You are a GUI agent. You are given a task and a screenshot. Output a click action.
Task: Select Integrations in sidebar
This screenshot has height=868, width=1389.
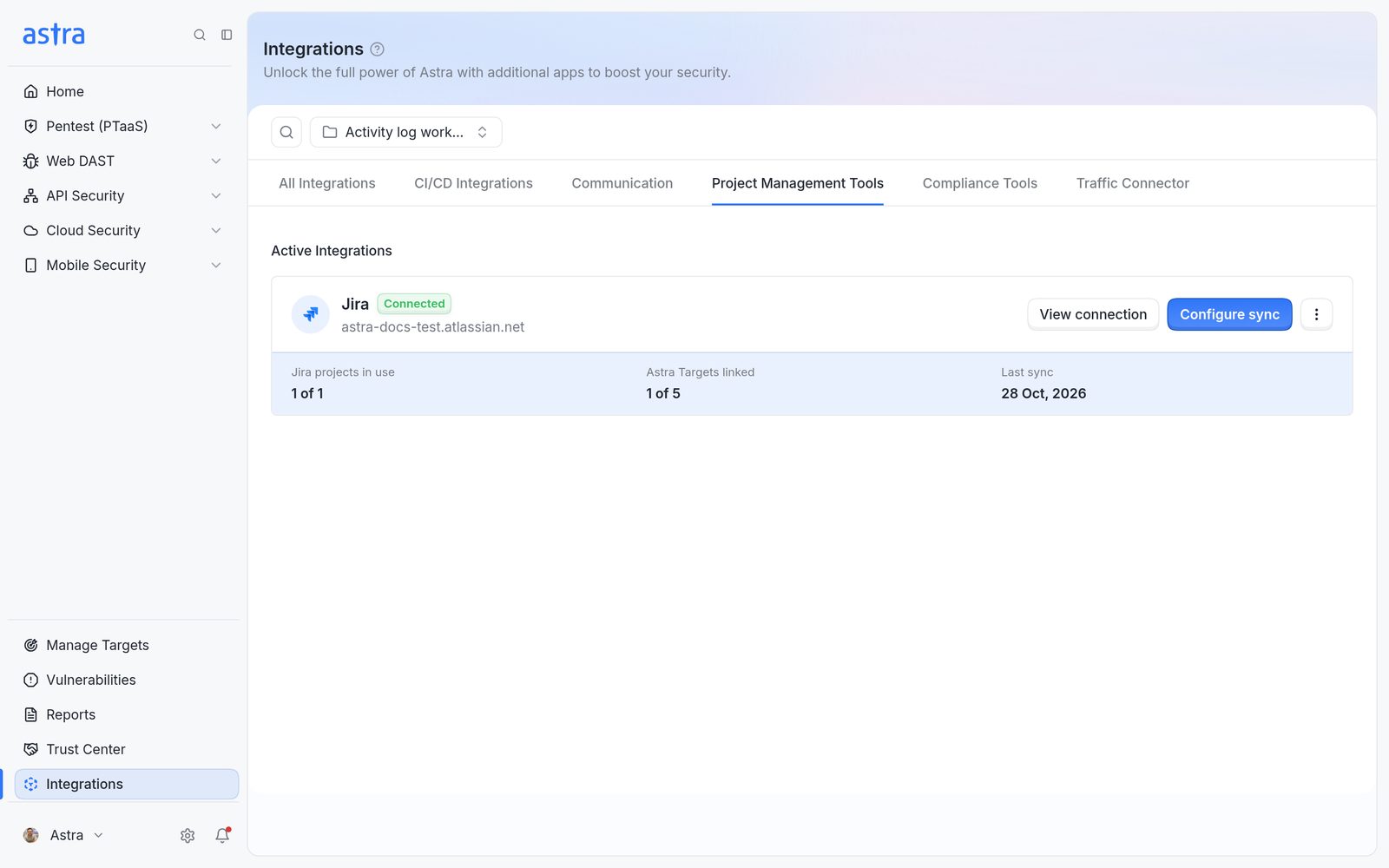[126, 784]
